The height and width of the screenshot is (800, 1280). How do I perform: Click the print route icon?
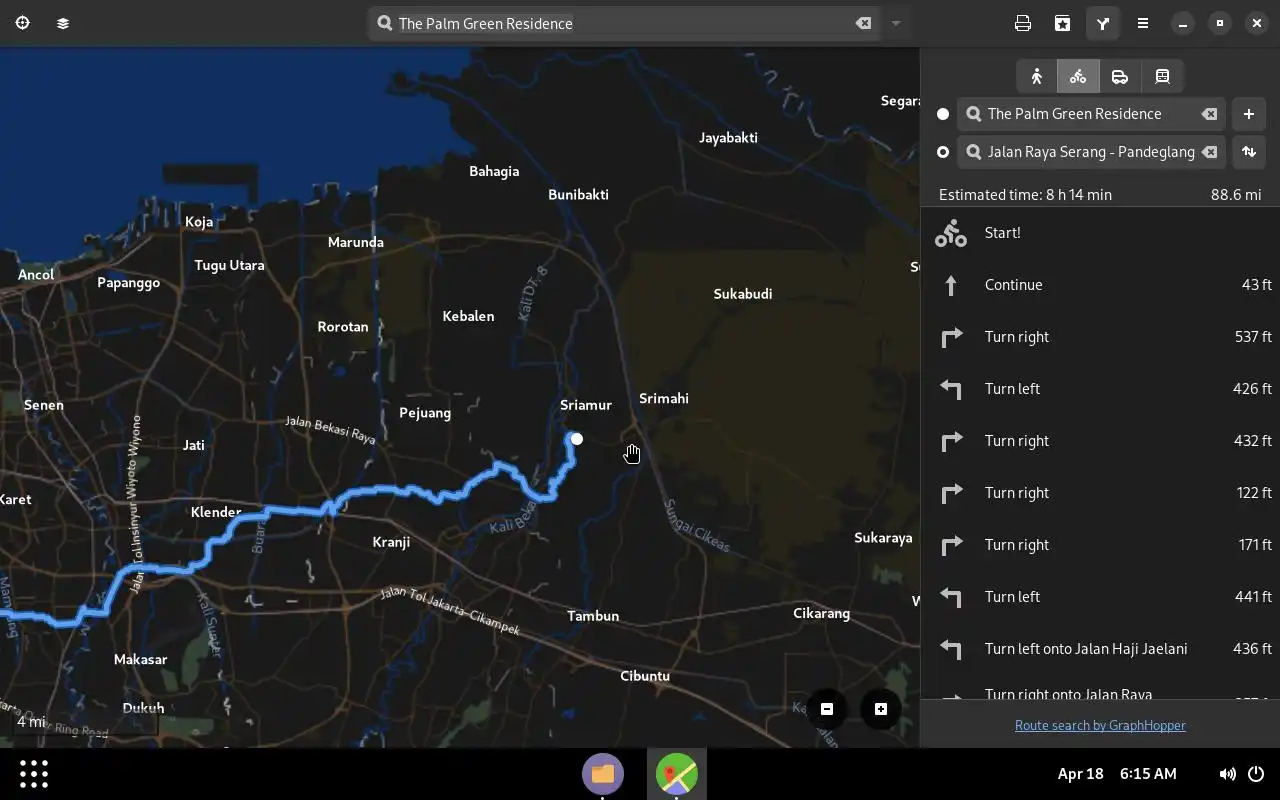1023,23
